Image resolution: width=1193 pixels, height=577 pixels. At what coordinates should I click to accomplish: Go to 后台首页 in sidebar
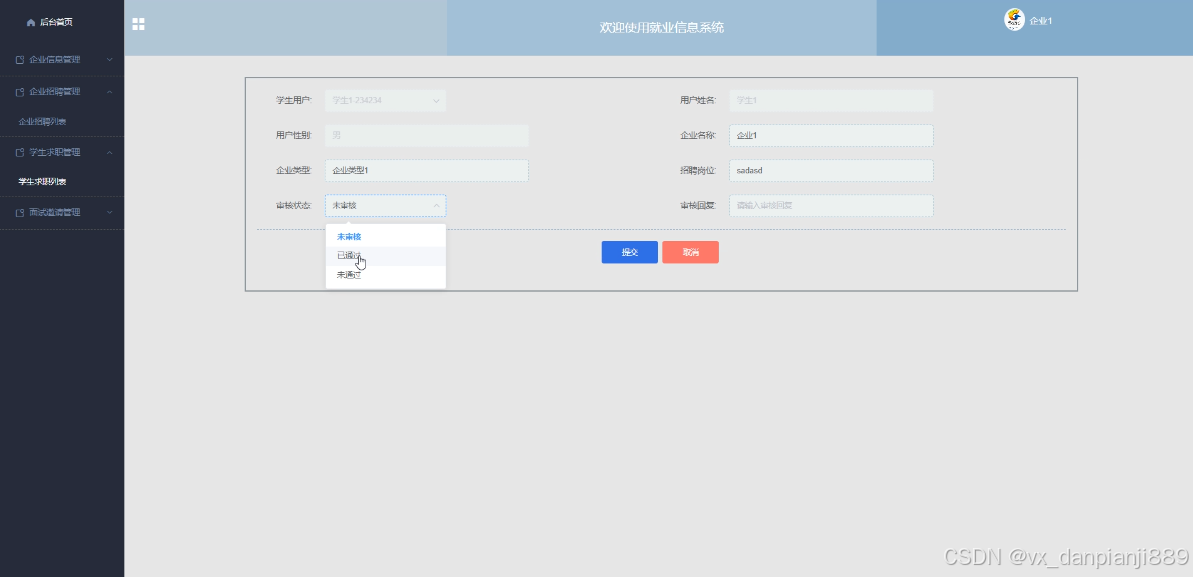(56, 23)
